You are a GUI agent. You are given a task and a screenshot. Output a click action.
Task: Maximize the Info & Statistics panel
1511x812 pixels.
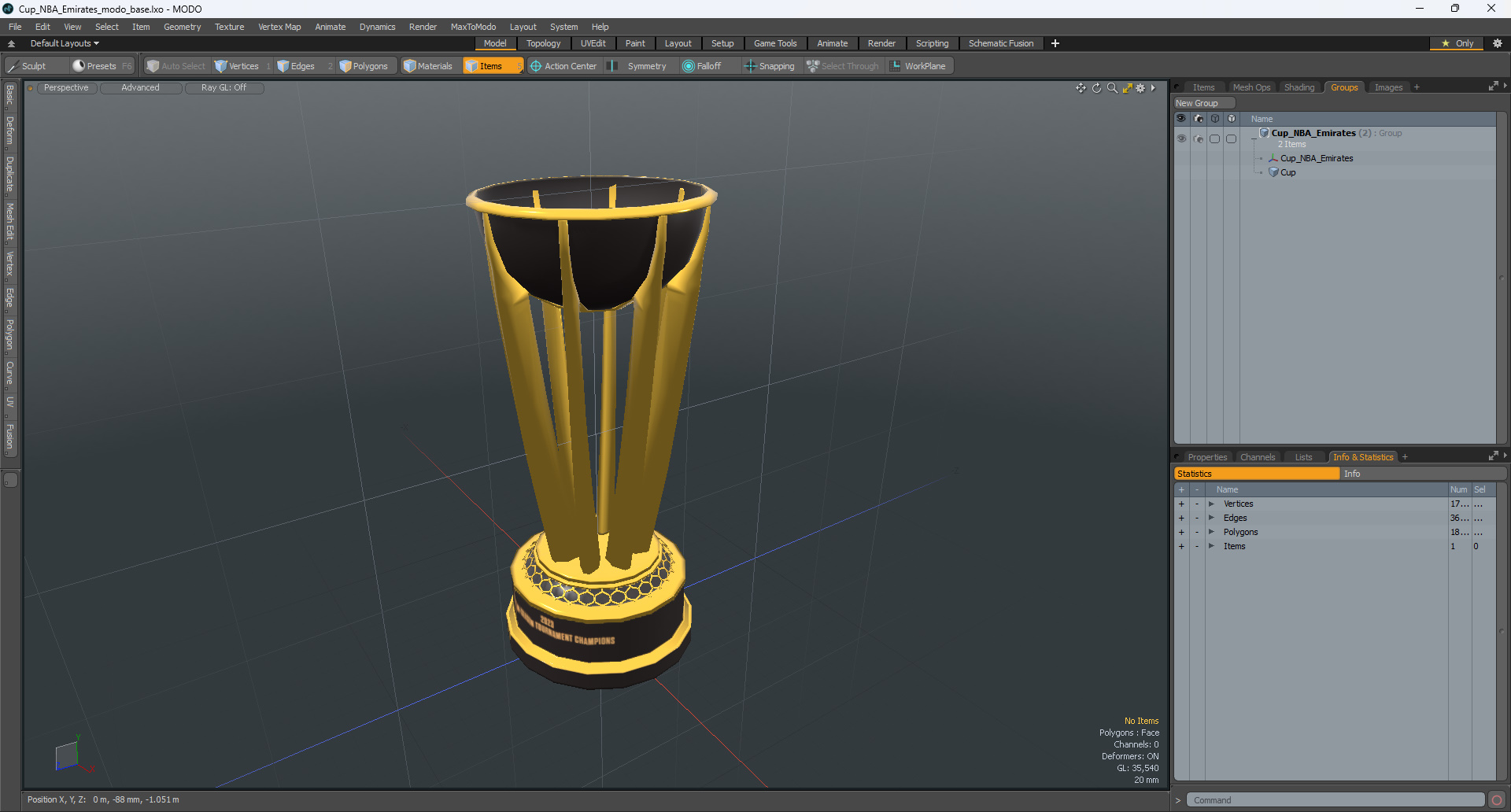pyautogui.click(x=1493, y=456)
